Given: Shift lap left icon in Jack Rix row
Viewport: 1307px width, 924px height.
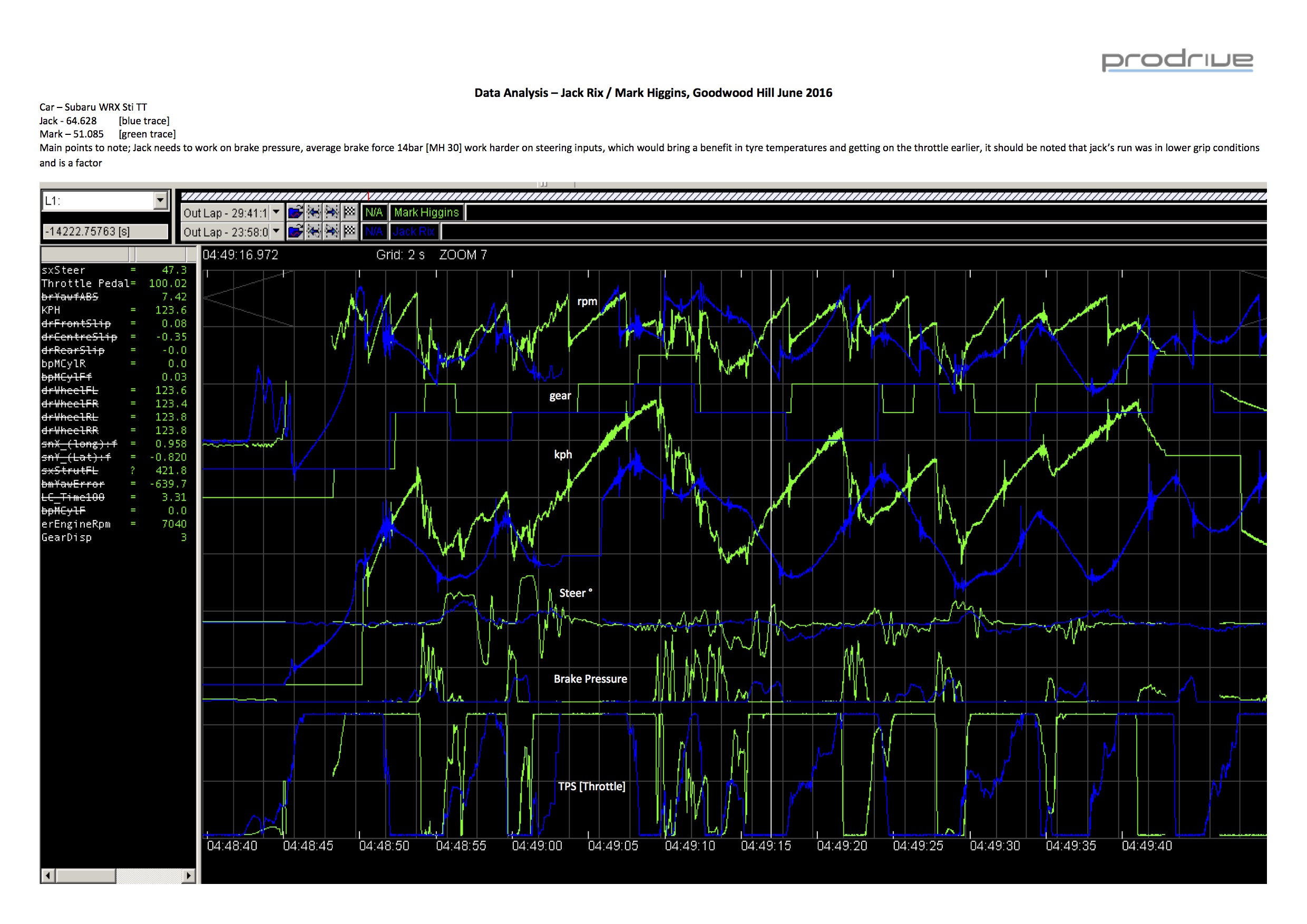Looking at the screenshot, I should coord(313,232).
